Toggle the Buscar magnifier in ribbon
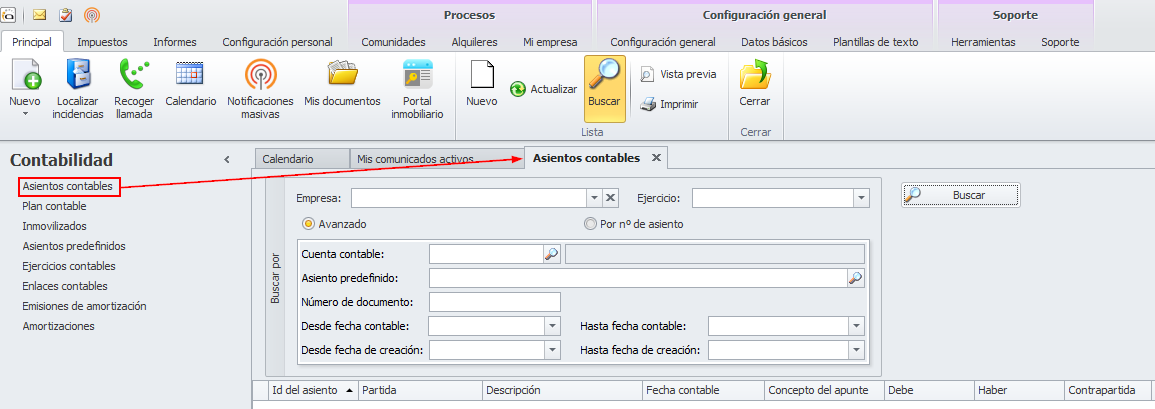The width and height of the screenshot is (1155, 409). pyautogui.click(x=605, y=88)
